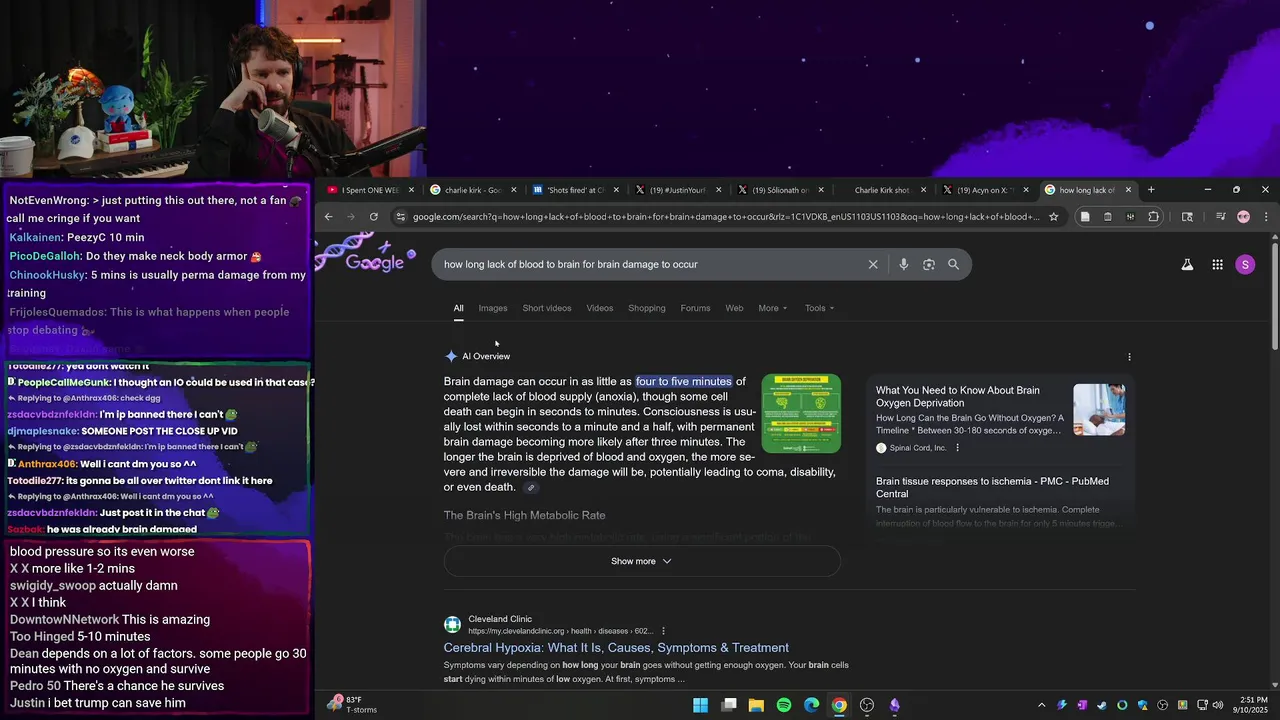Go back to the previous page

[328, 216]
